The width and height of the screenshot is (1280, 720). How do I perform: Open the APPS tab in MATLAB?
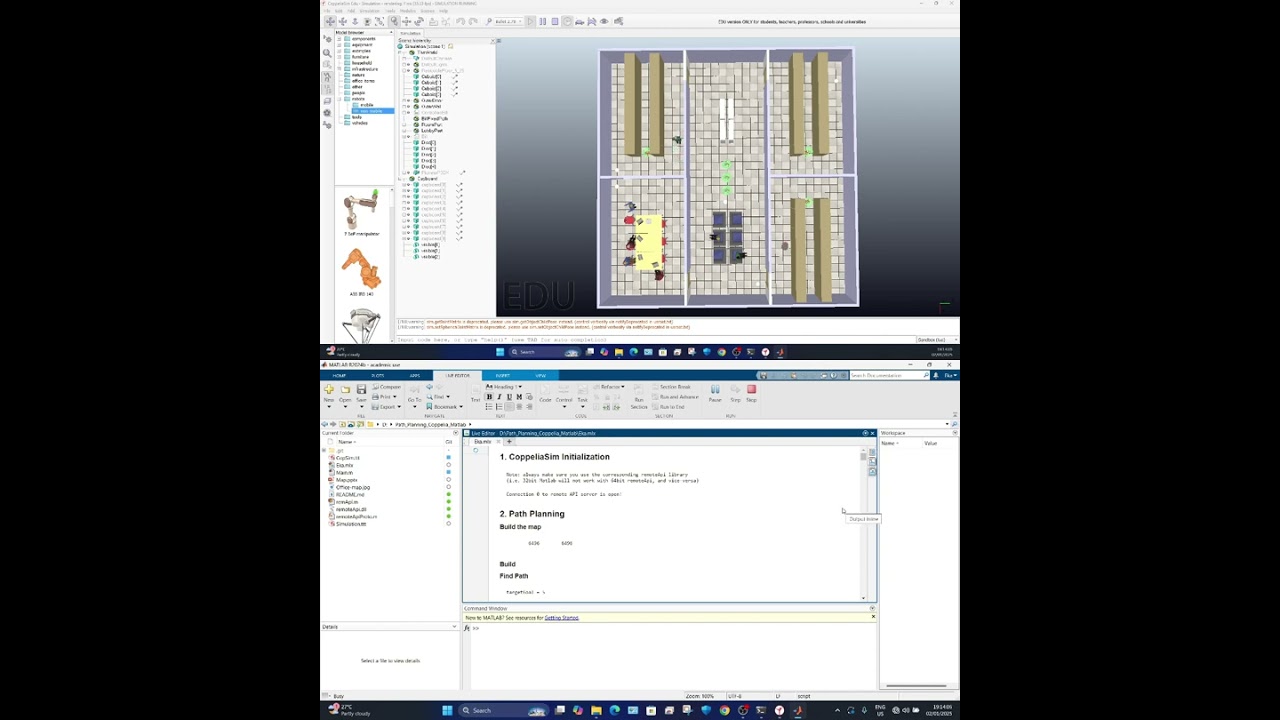tap(415, 376)
